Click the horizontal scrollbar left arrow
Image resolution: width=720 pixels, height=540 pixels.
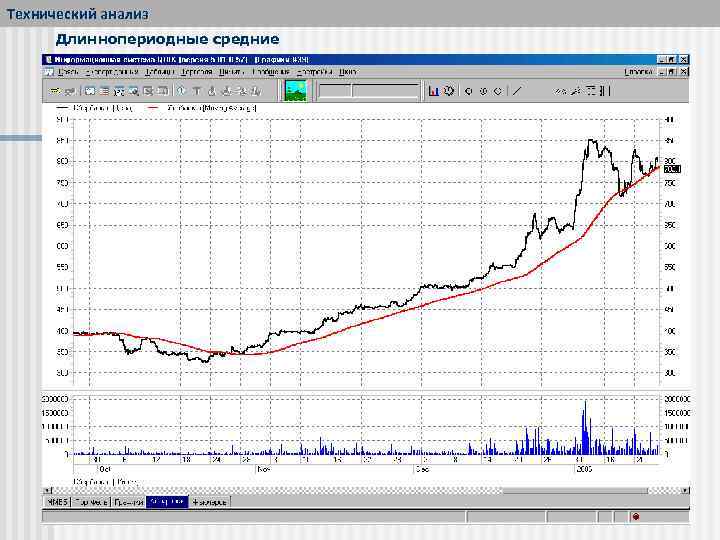point(47,490)
